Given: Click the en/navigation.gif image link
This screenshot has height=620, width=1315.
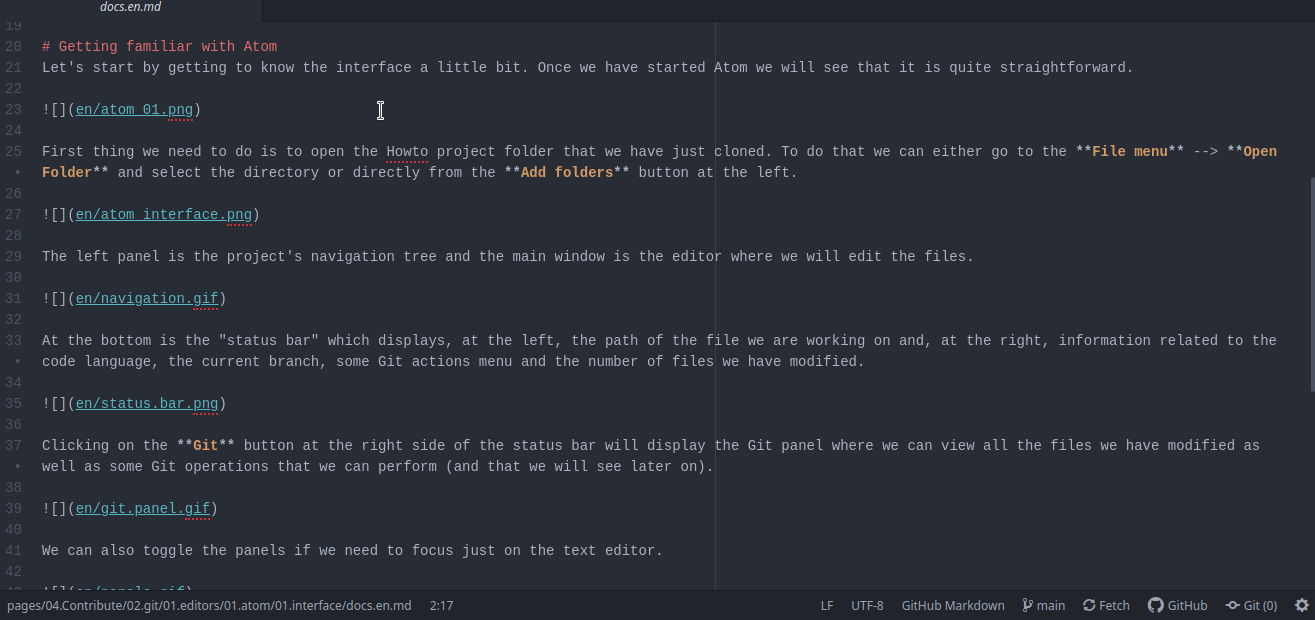Looking at the screenshot, I should pyautogui.click(x=146, y=298).
